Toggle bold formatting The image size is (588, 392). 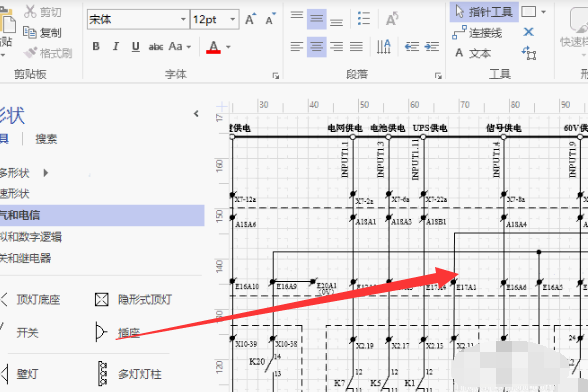96,47
